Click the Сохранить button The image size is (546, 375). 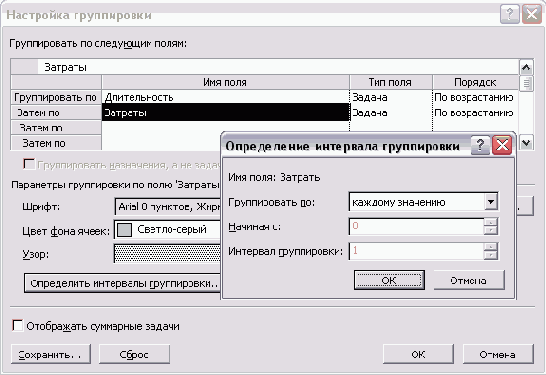51,354
